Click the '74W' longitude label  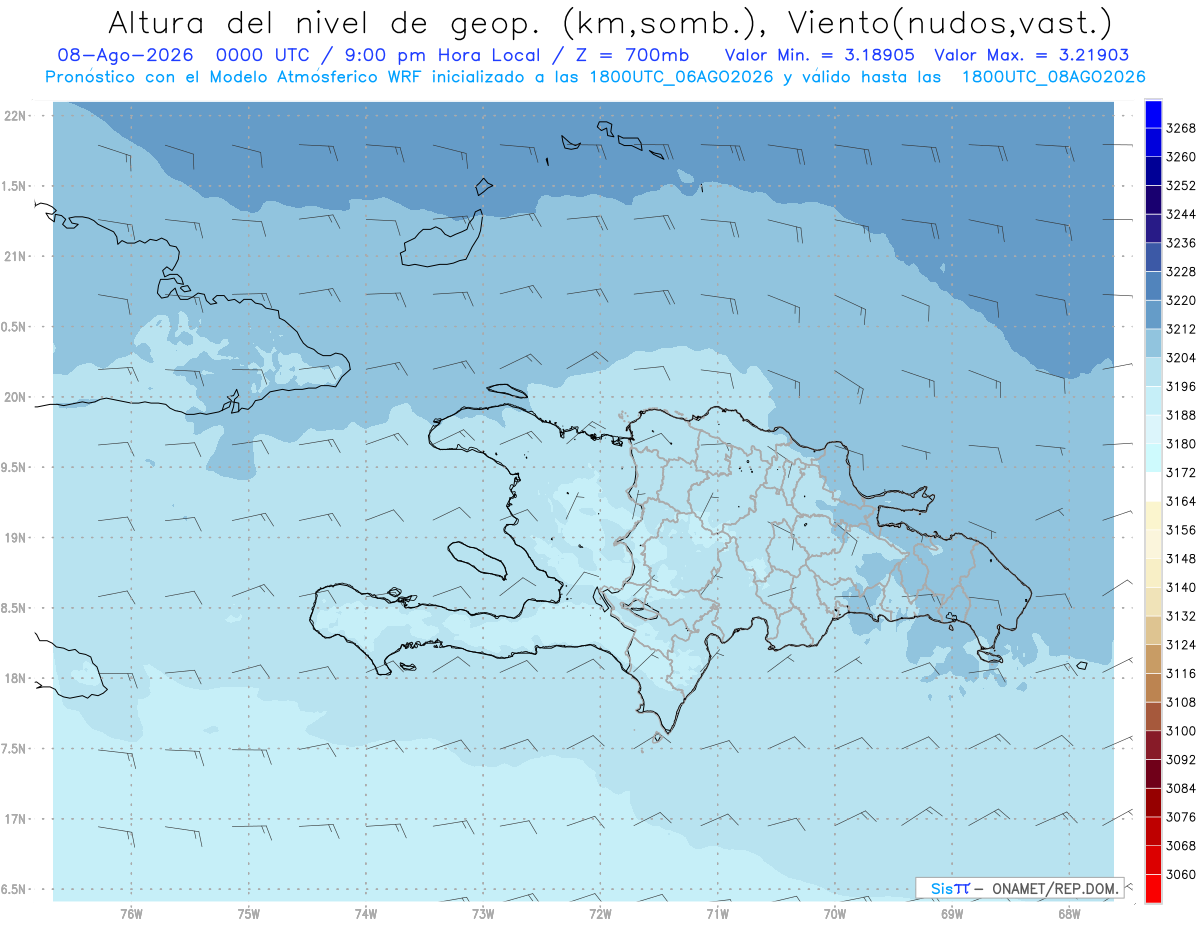(x=365, y=914)
